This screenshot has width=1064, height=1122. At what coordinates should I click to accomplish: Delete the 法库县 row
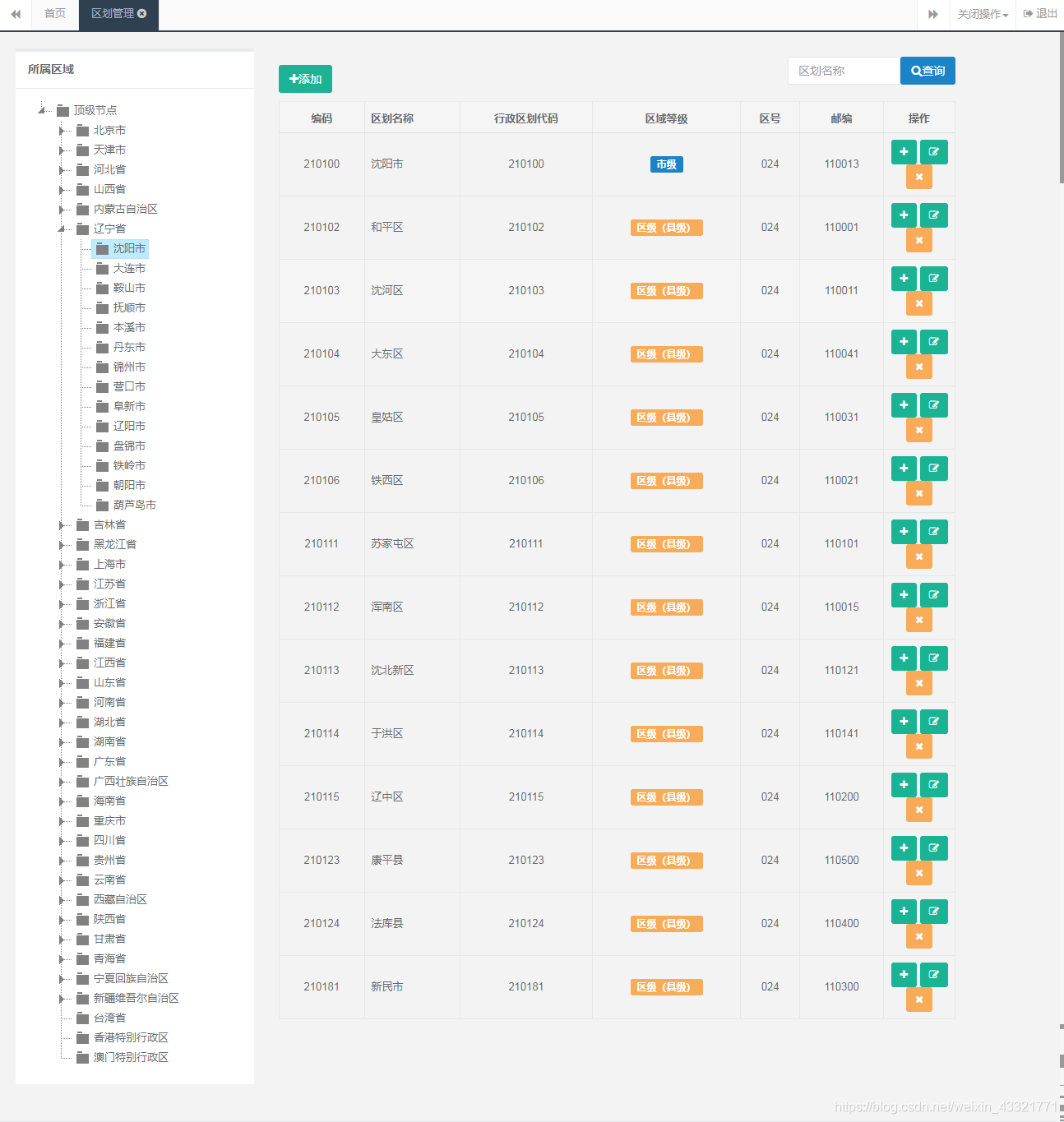919,936
